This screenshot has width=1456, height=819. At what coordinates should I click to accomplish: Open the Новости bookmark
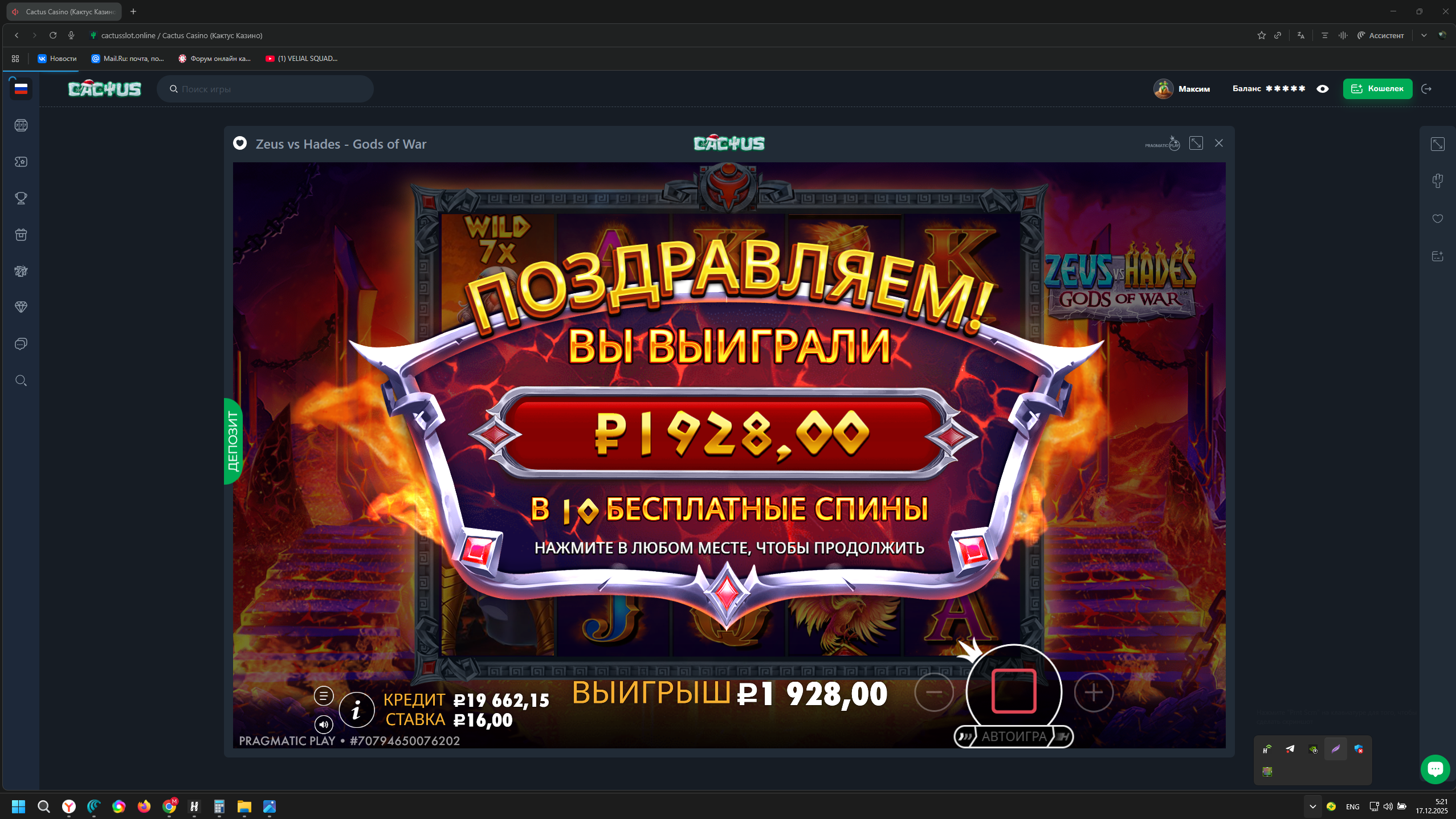[x=57, y=58]
